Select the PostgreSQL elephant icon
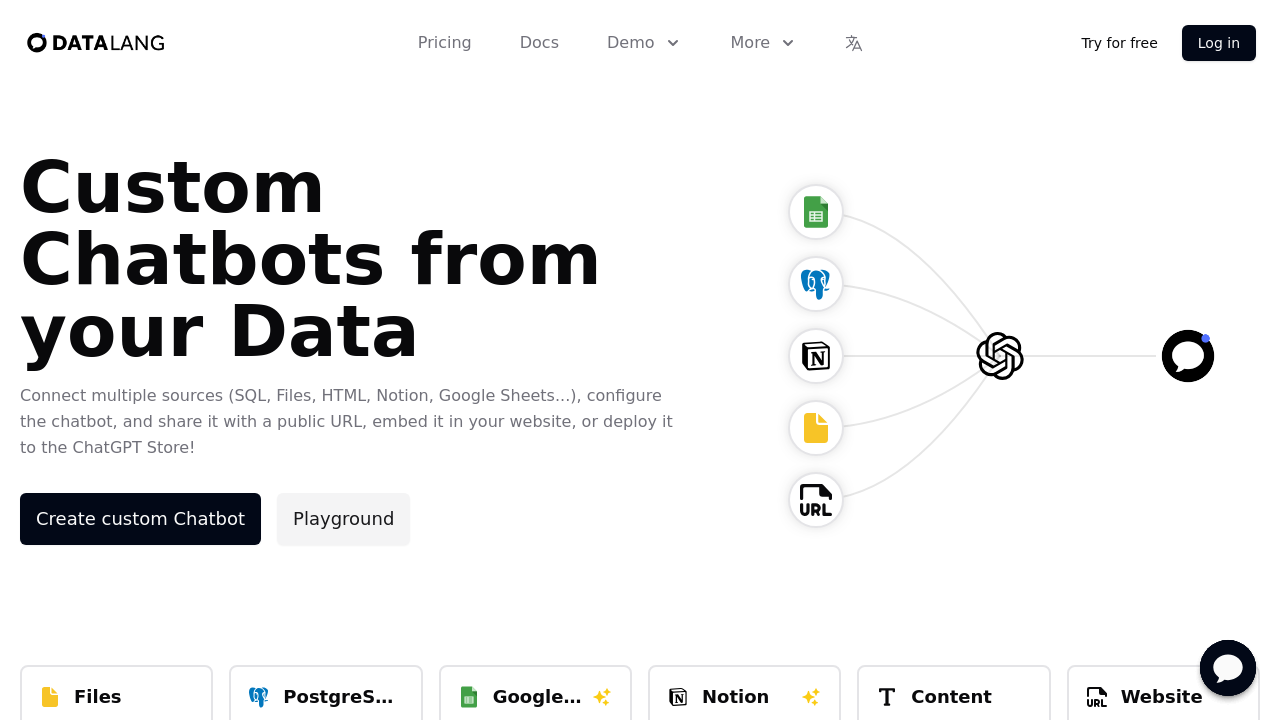 click(x=258, y=697)
